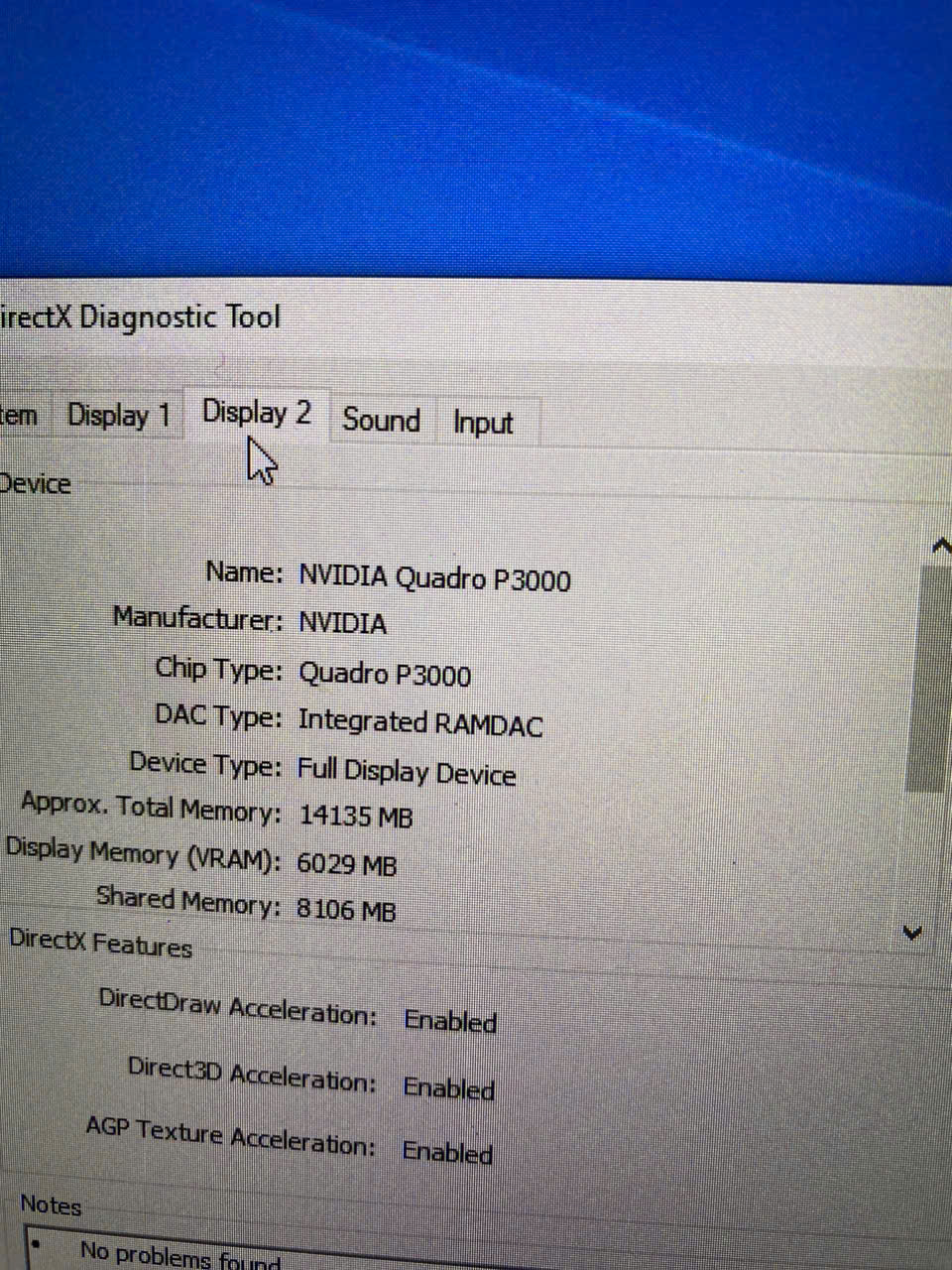
Task: Open the Sound tab
Action: pyautogui.click(x=381, y=420)
